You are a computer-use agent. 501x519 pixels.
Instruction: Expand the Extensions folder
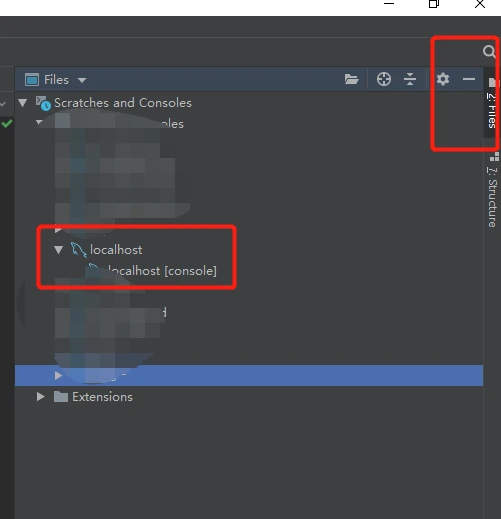[x=41, y=397]
